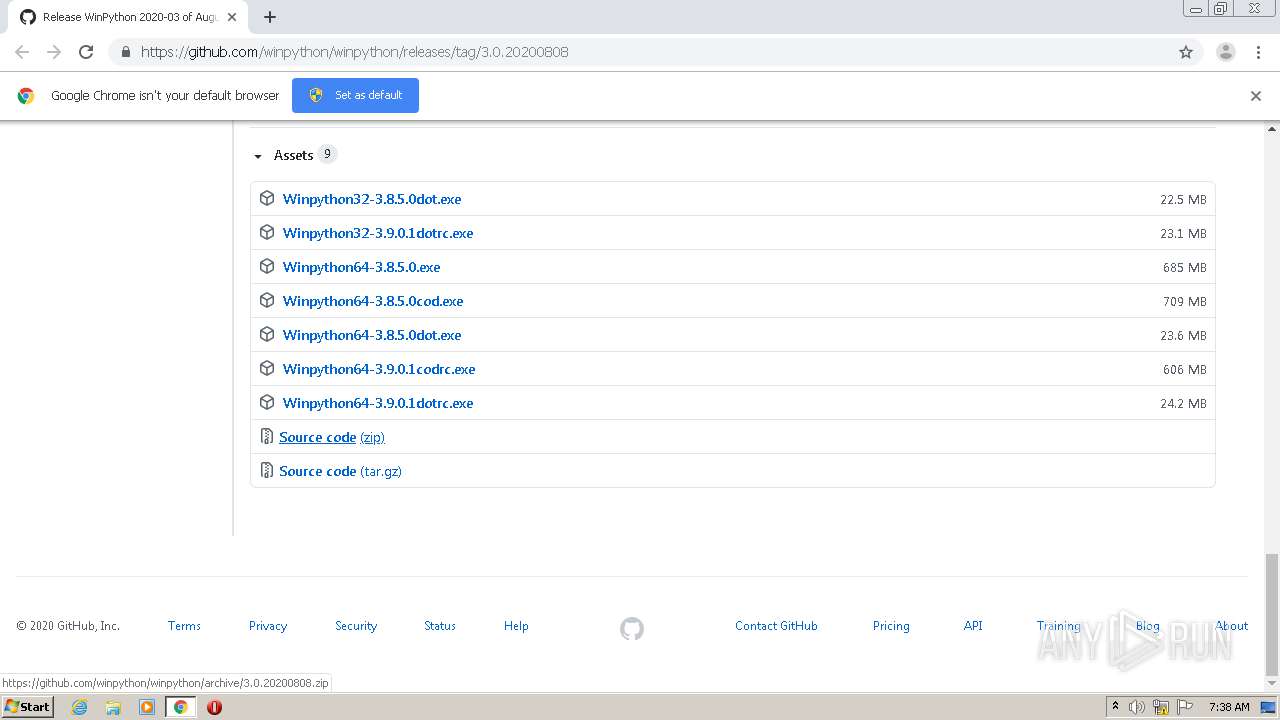Download Source code (tar.gz)
Screen dimensions: 1280x720
[340, 471]
